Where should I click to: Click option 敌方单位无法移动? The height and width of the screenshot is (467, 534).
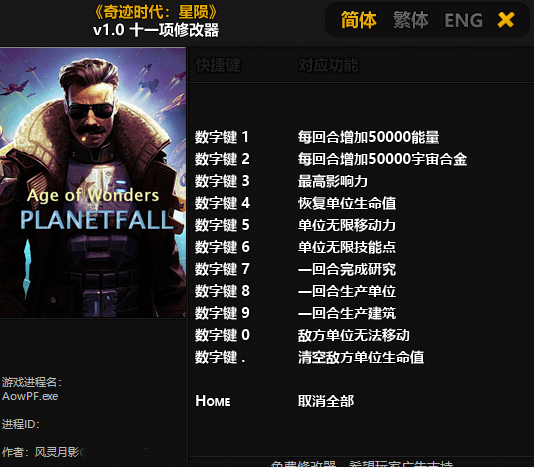354,335
